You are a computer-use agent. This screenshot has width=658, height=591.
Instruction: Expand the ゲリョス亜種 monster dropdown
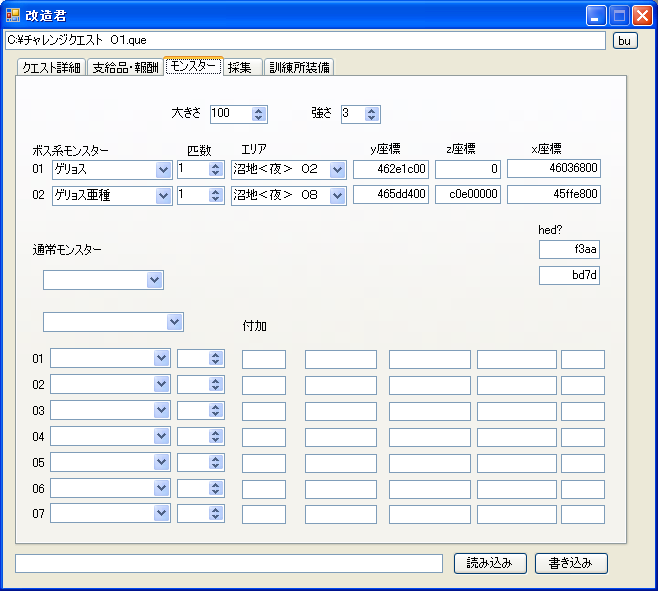(x=163, y=196)
